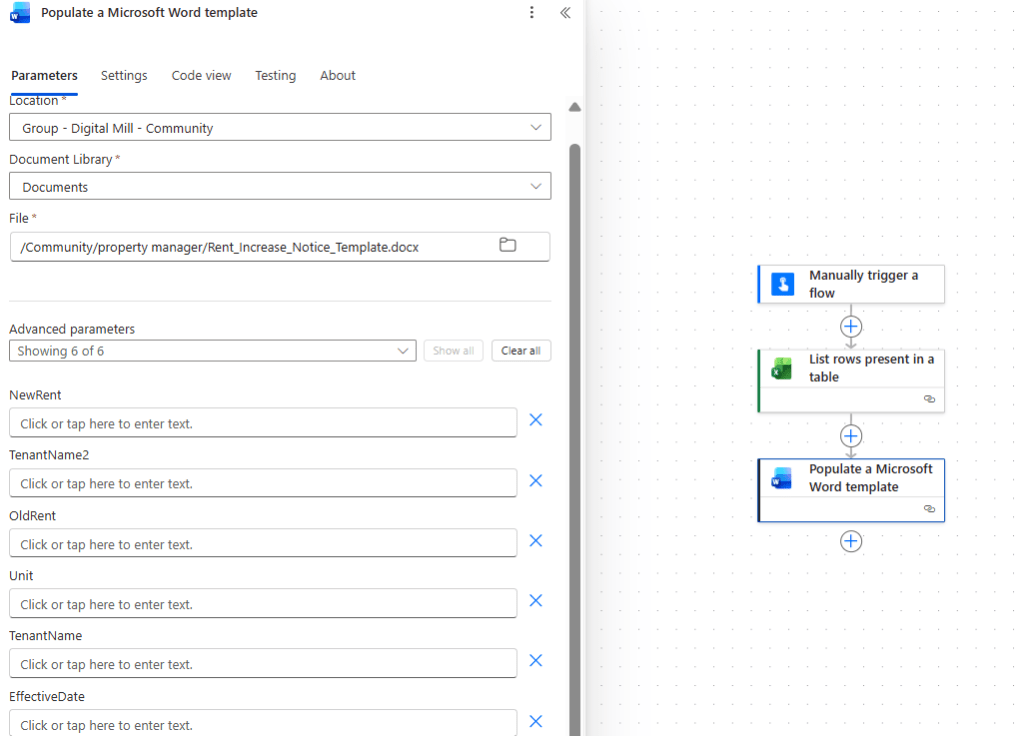Screen dimensions: 1024x736
Task: Click connection link icon on List rows card
Action: point(929,399)
